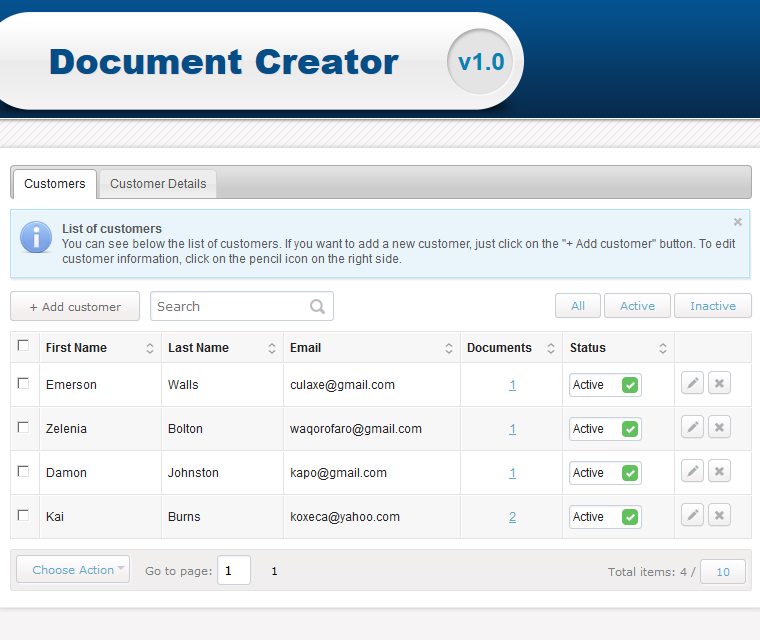
Task: Open Emerson's documents count link
Action: [x=512, y=385]
